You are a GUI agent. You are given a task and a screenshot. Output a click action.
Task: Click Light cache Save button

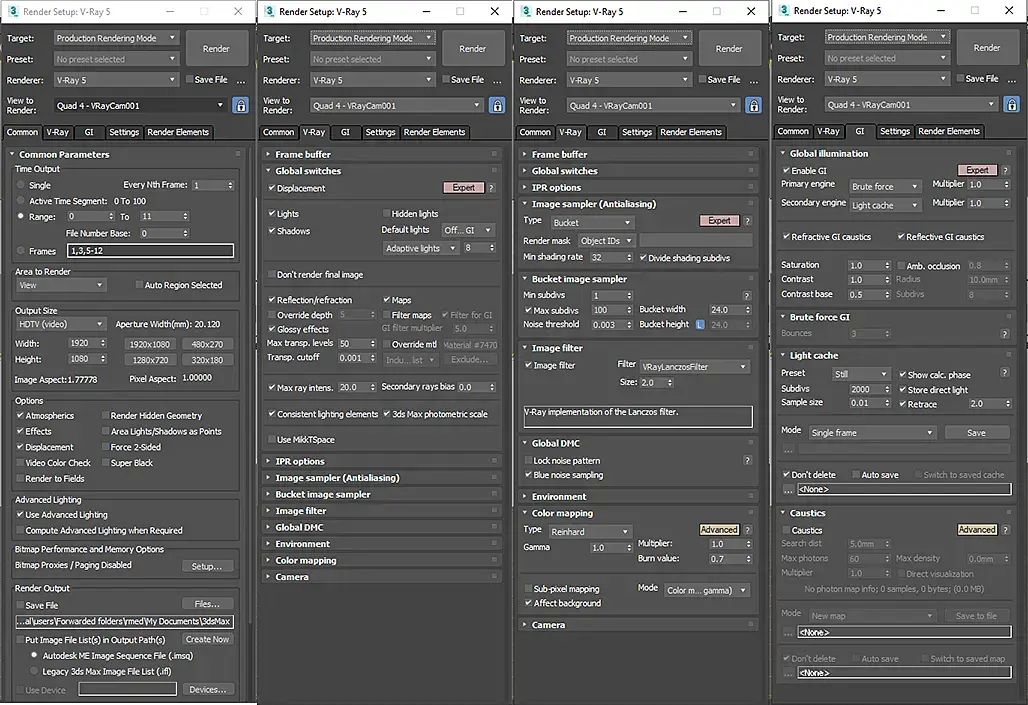[x=976, y=433]
